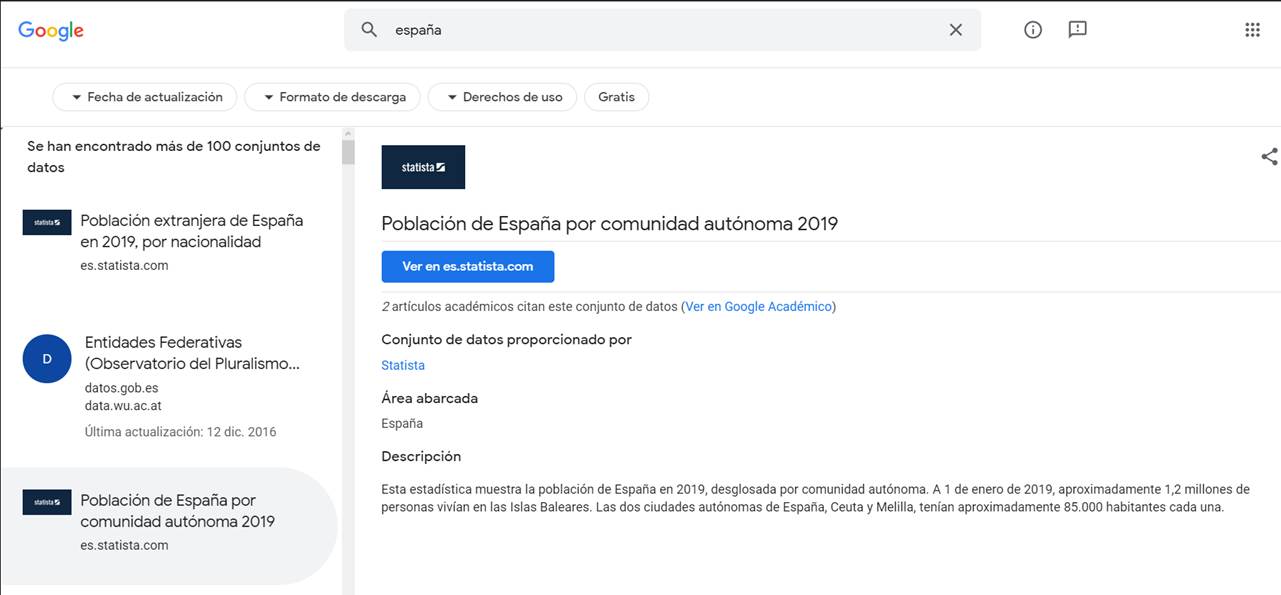Open the Google apps grid
This screenshot has height=595, width=1281.
pyautogui.click(x=1252, y=30)
